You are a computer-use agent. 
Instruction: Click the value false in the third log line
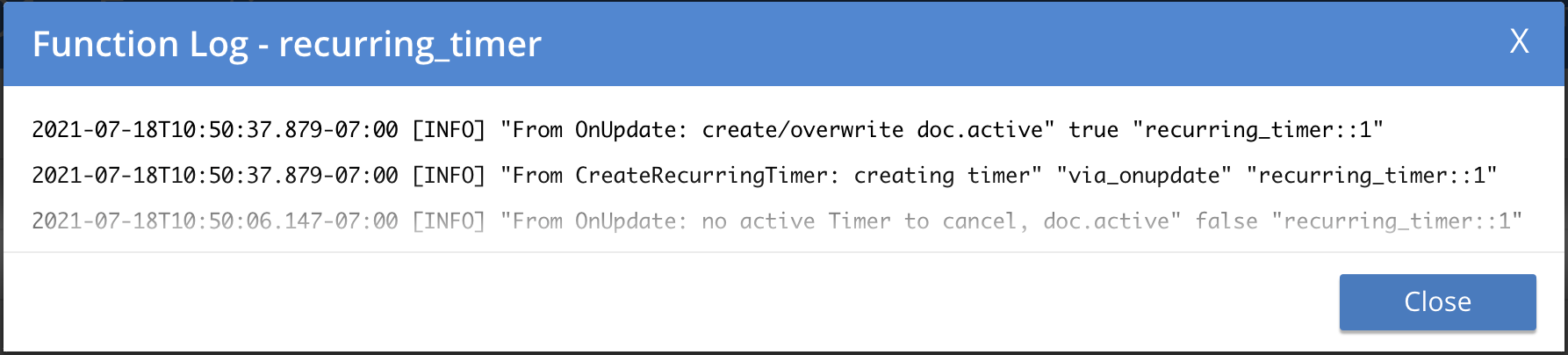pos(1226,221)
